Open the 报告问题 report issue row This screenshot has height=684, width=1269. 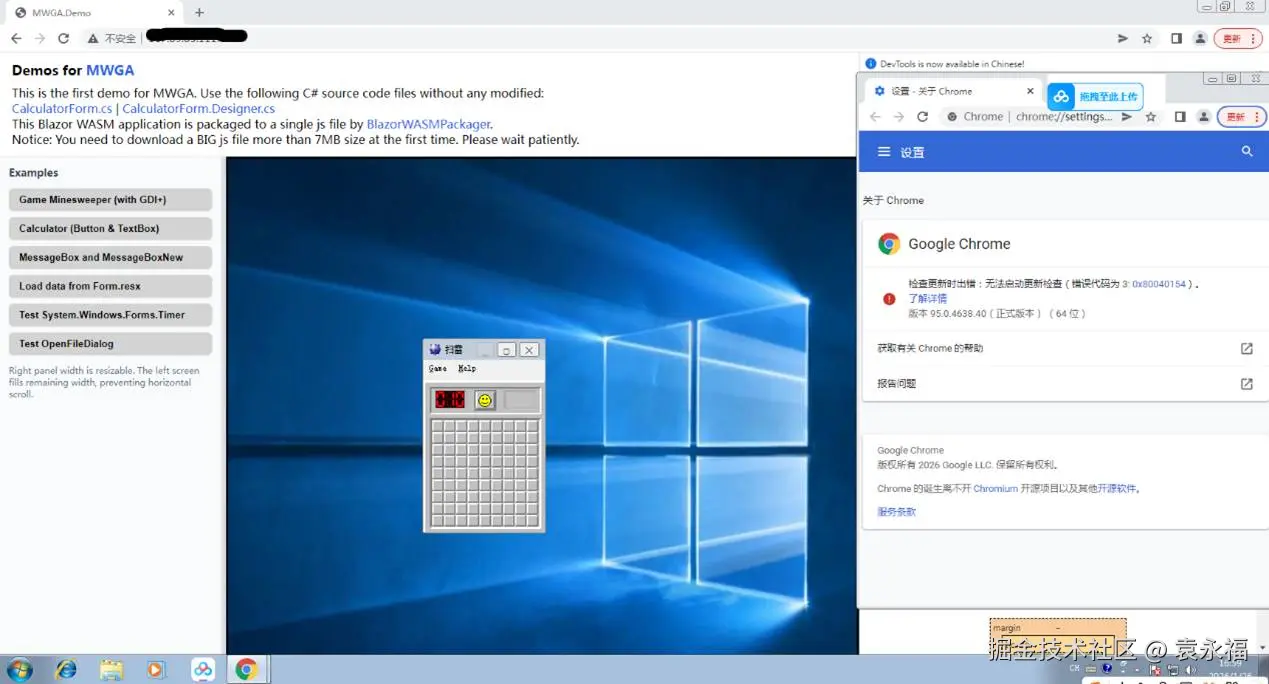click(1064, 384)
